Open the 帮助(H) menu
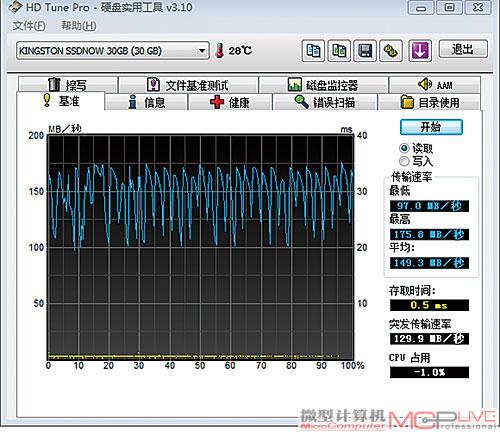Viewport: 500px width, 435px height. coord(79,26)
